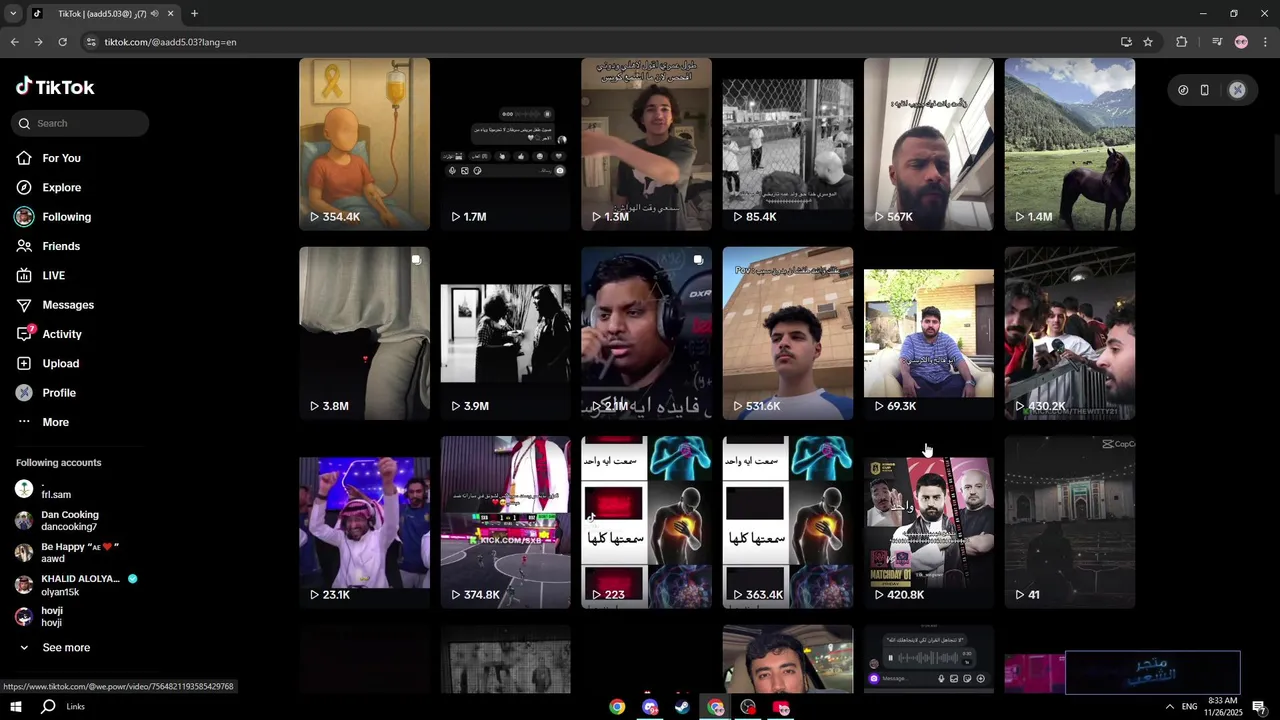Screen dimensions: 1280x720
Task: Open video with 41 views
Action: pos(1069,522)
